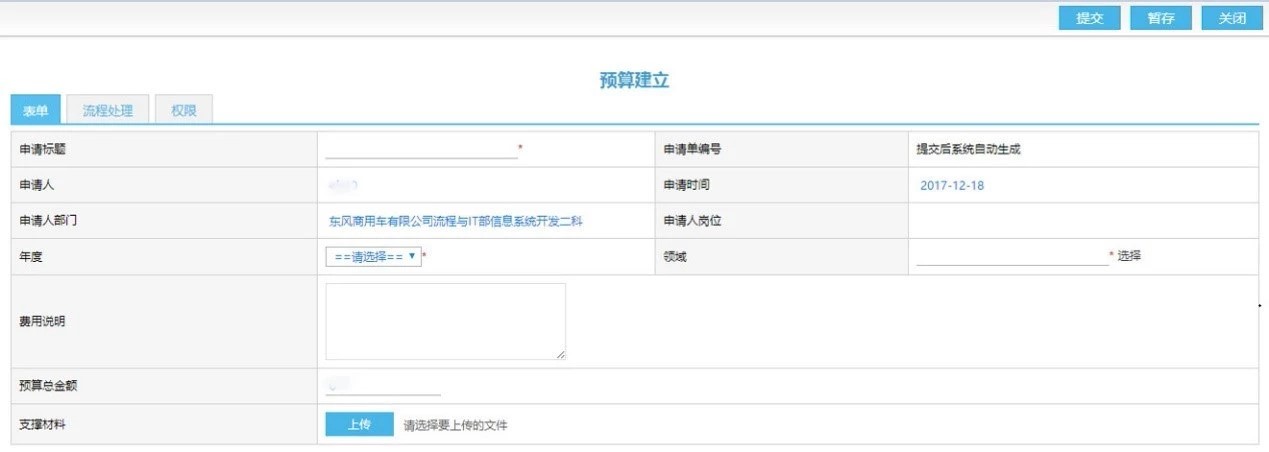
Task: Click the 领域 input field
Action: pos(1011,256)
